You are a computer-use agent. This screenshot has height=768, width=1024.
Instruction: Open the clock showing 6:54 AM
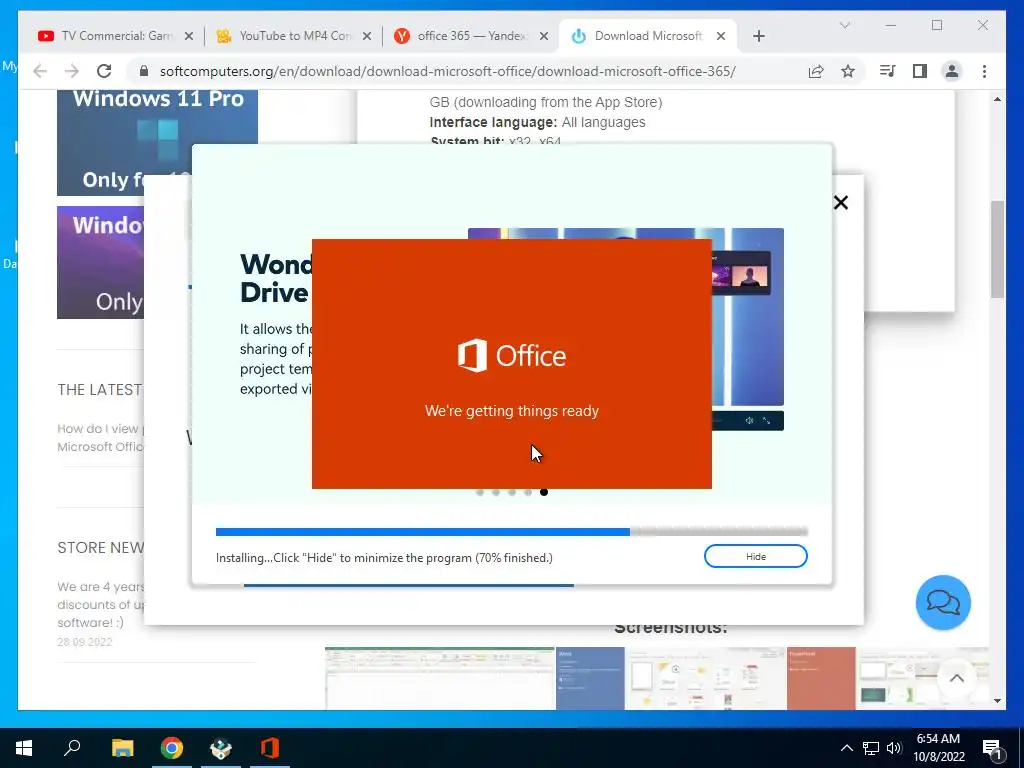(938, 748)
